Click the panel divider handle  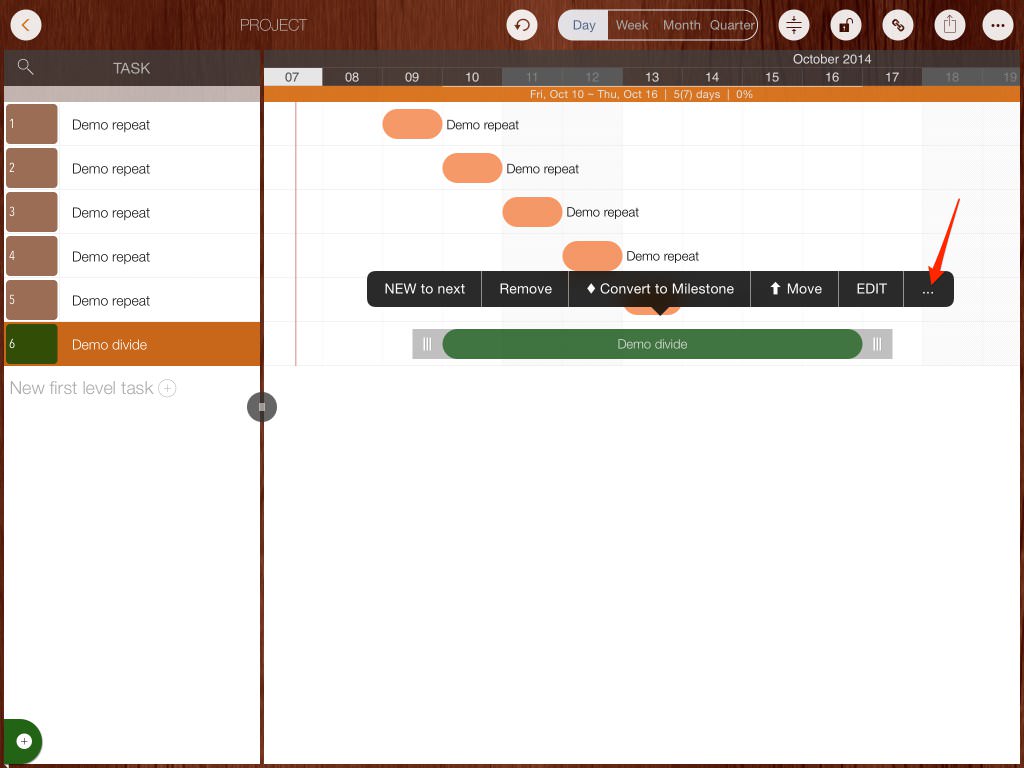tap(261, 407)
